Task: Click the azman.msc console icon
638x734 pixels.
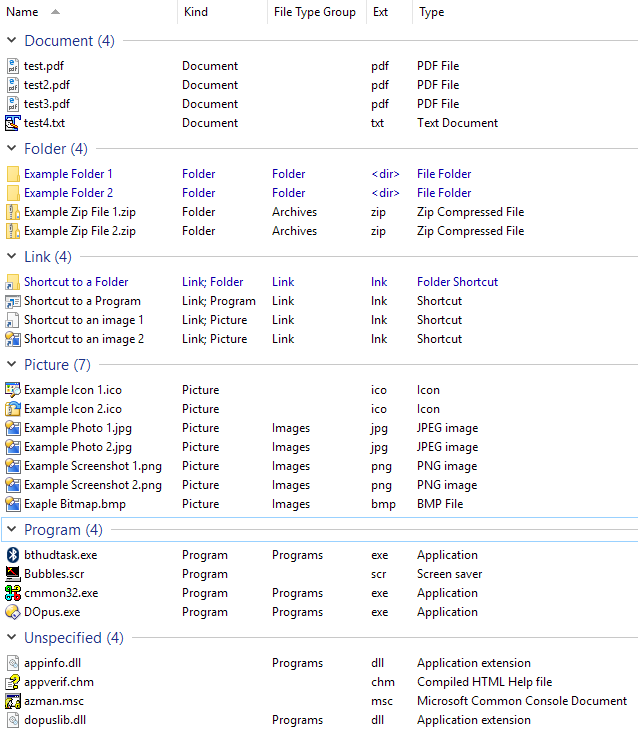Action: [13, 701]
